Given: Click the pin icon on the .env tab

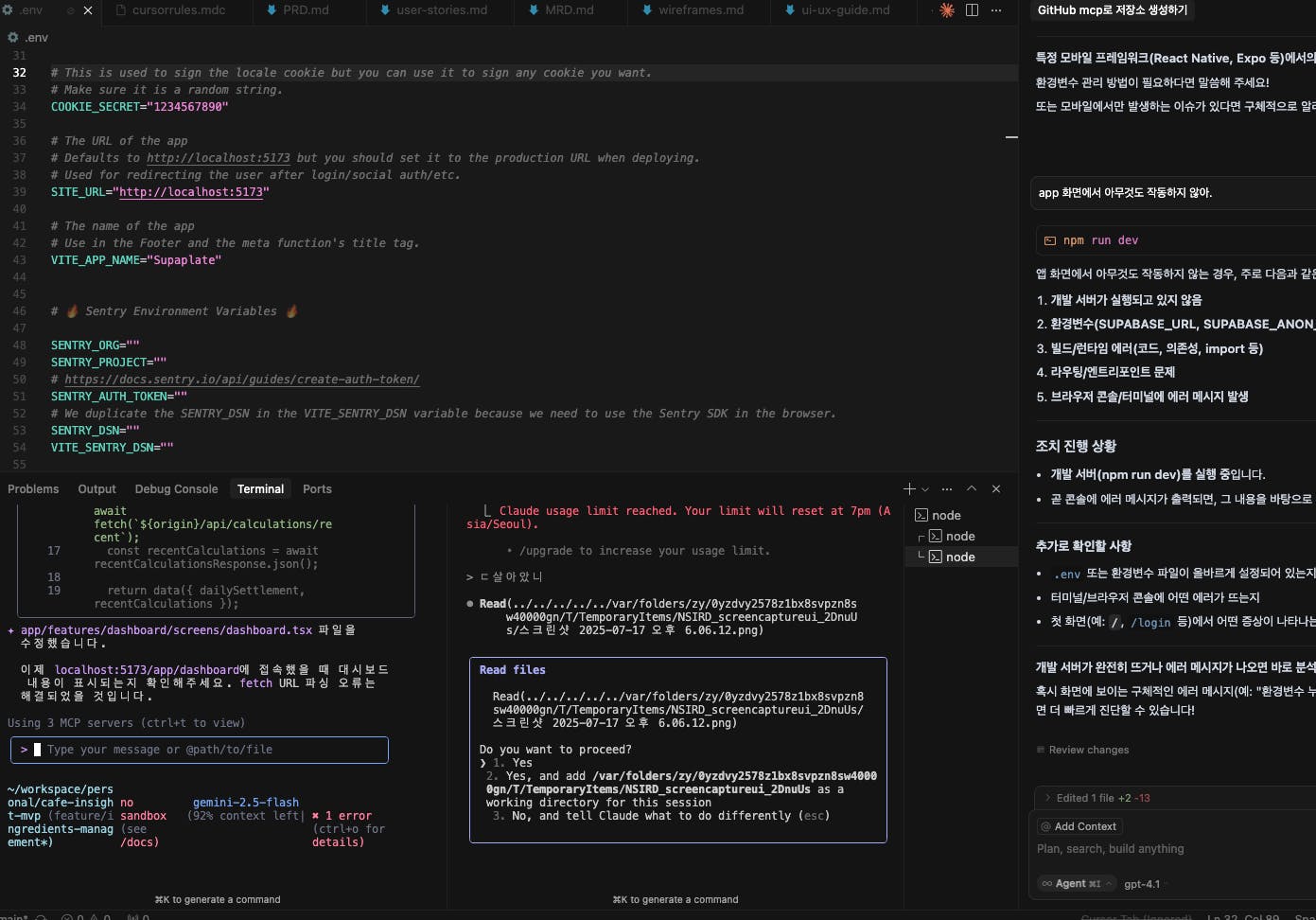Looking at the screenshot, I should [71, 10].
